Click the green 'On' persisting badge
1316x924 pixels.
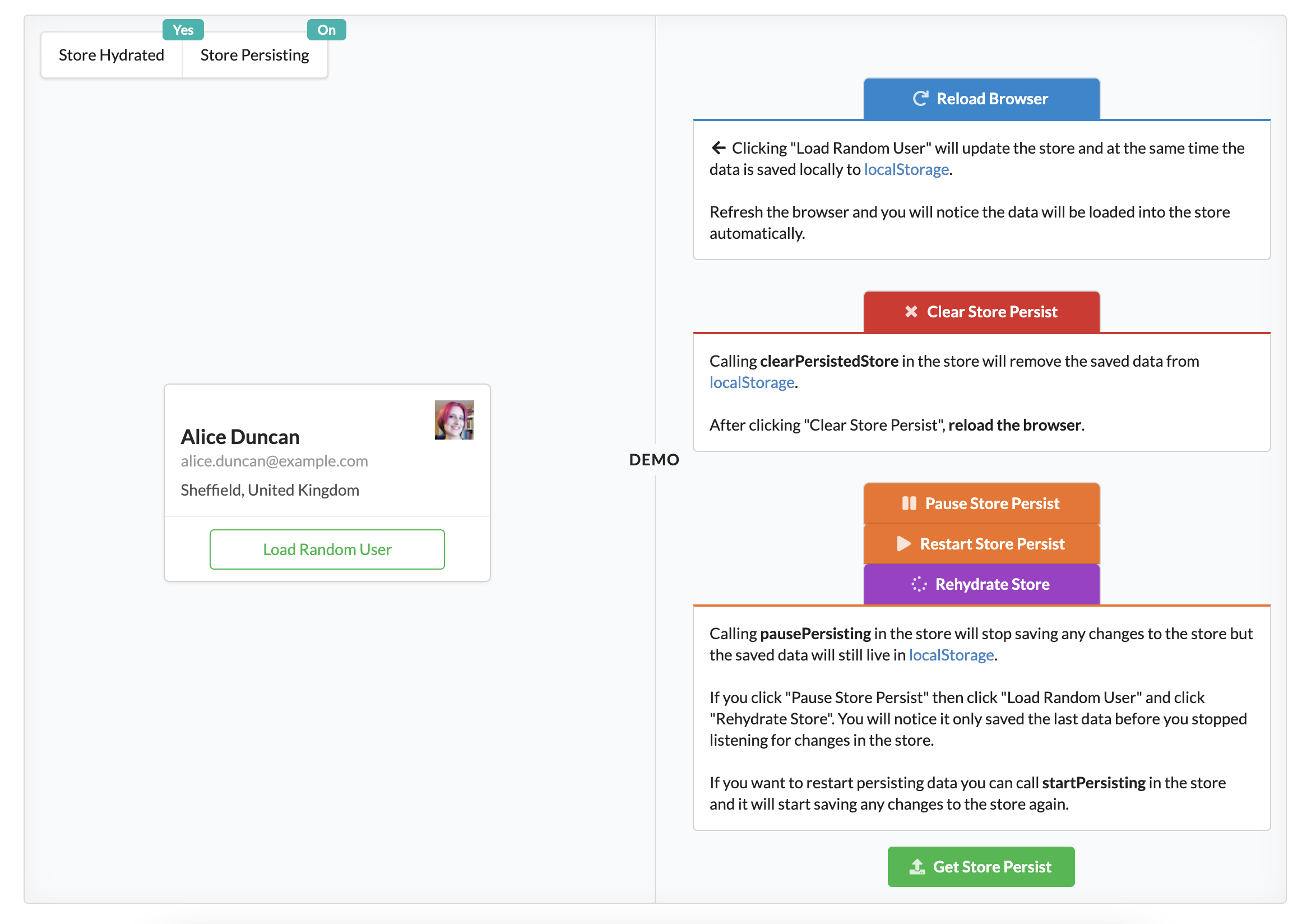(326, 30)
